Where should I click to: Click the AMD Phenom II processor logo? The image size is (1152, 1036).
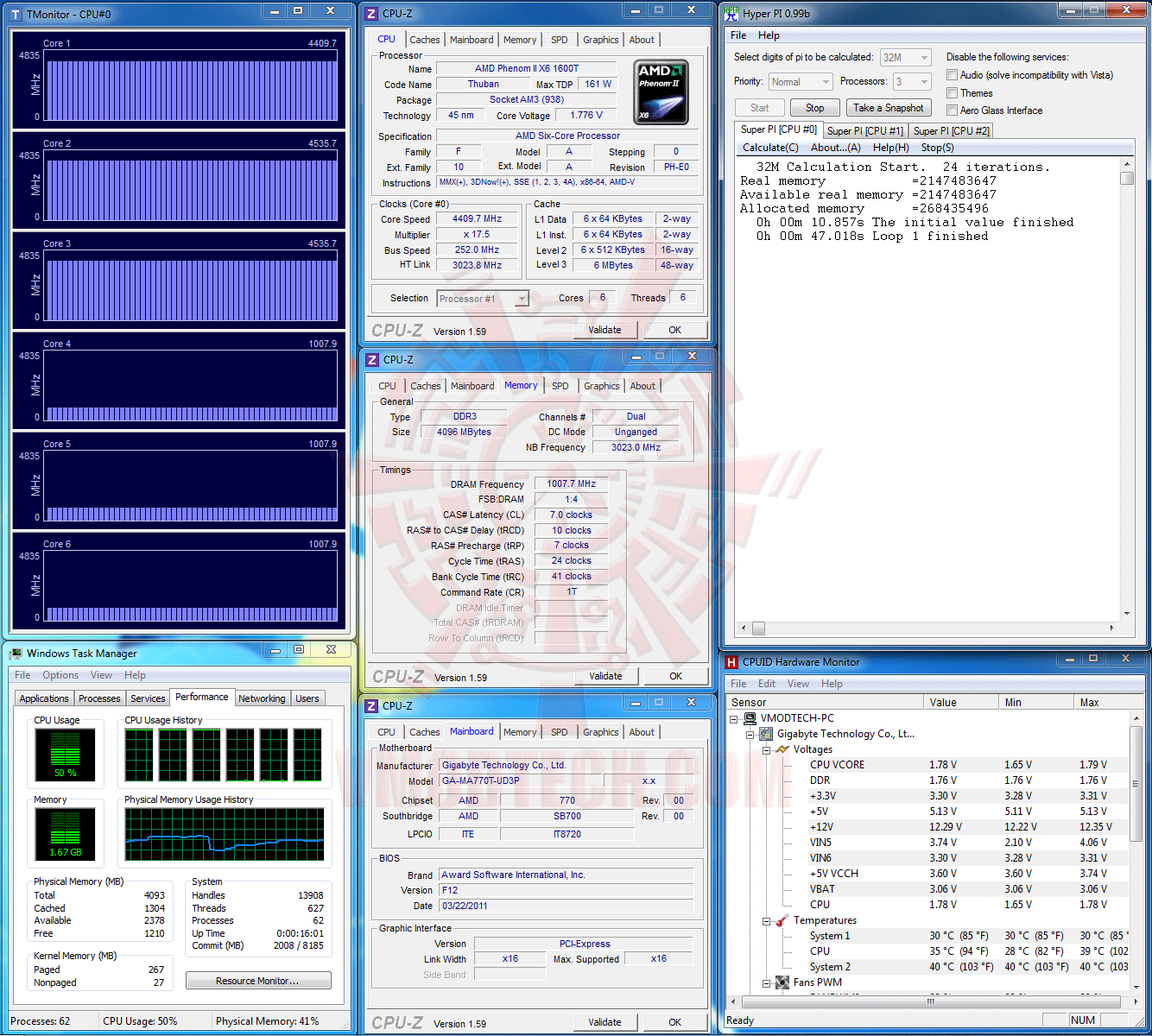661,92
